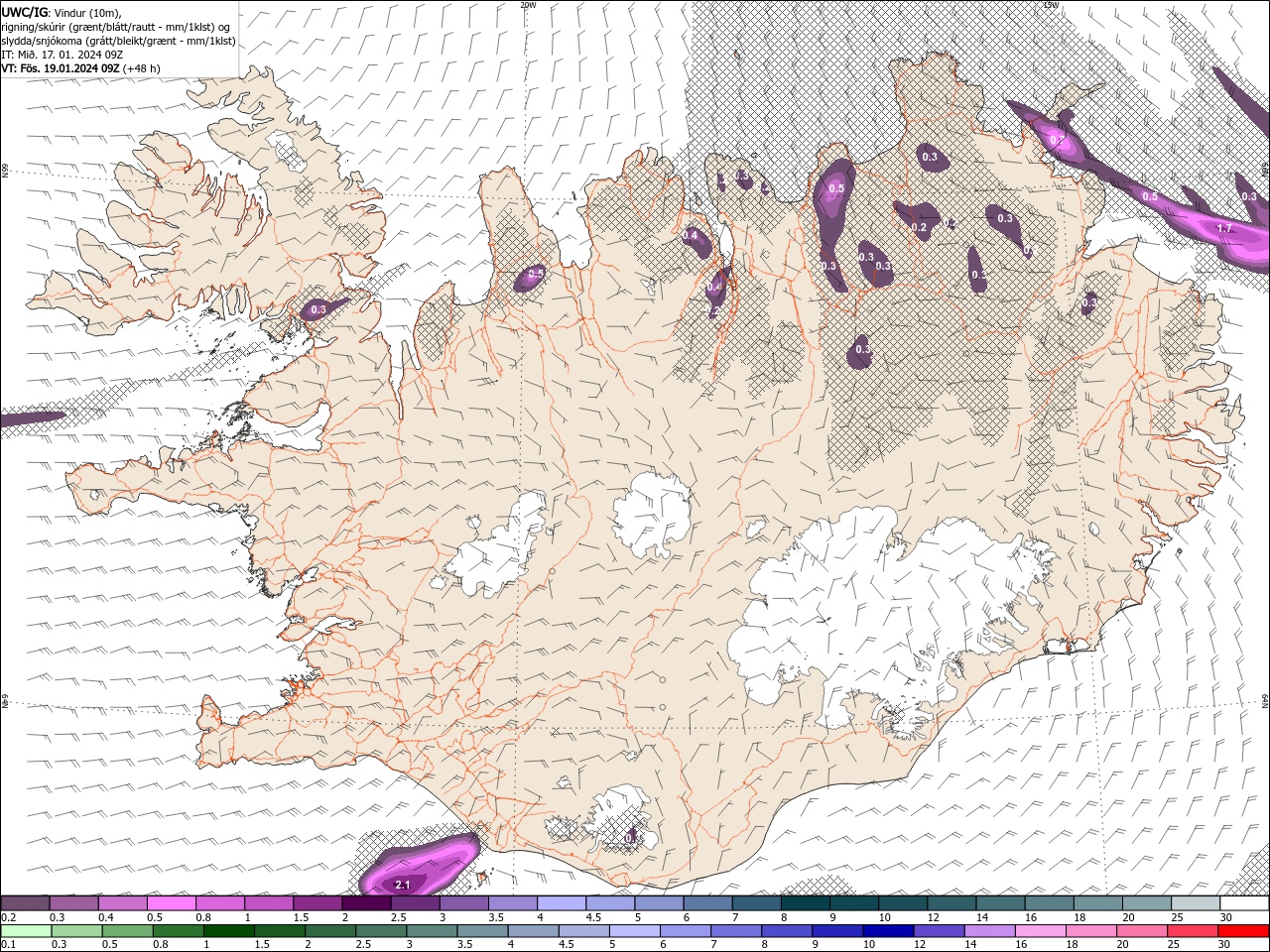This screenshot has width=1270, height=952.
Task: Click the 'Vindur (10m)' label in header
Action: click(84, 12)
